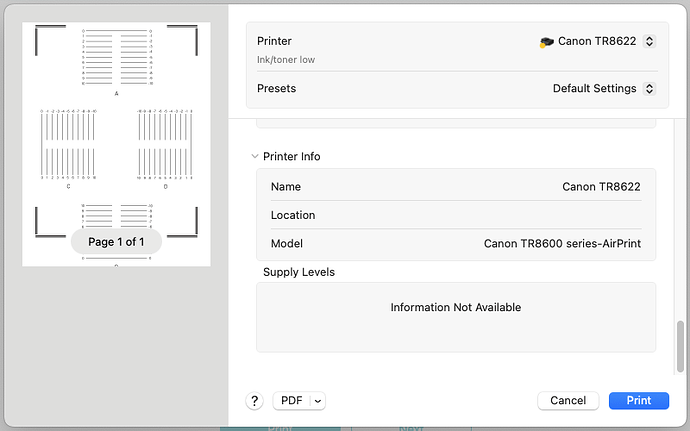Click the Name row label
The height and width of the screenshot is (431, 690).
286,187
